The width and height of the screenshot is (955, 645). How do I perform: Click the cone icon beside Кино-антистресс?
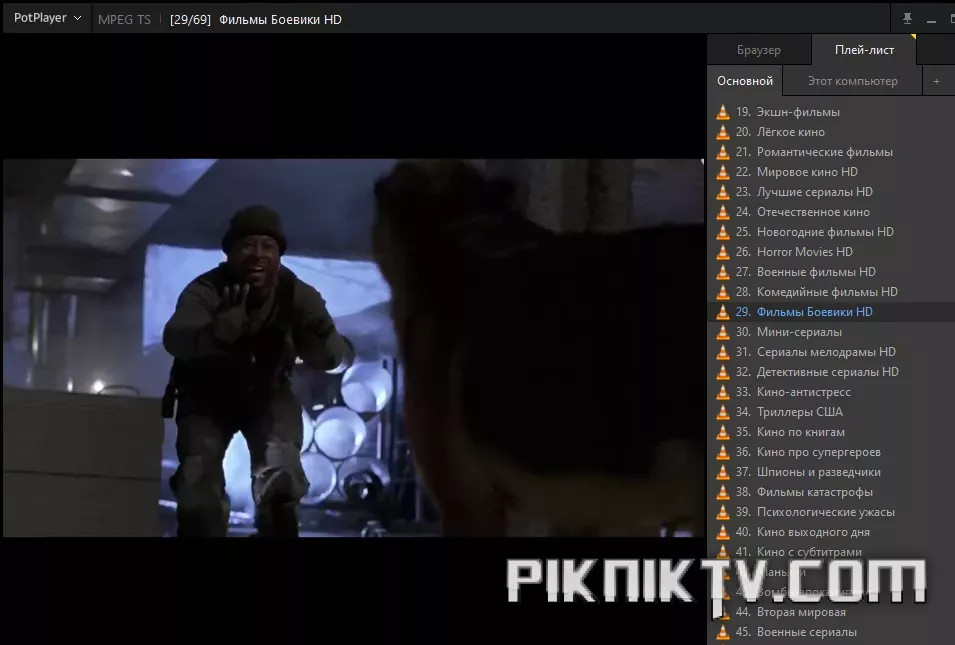pos(723,392)
